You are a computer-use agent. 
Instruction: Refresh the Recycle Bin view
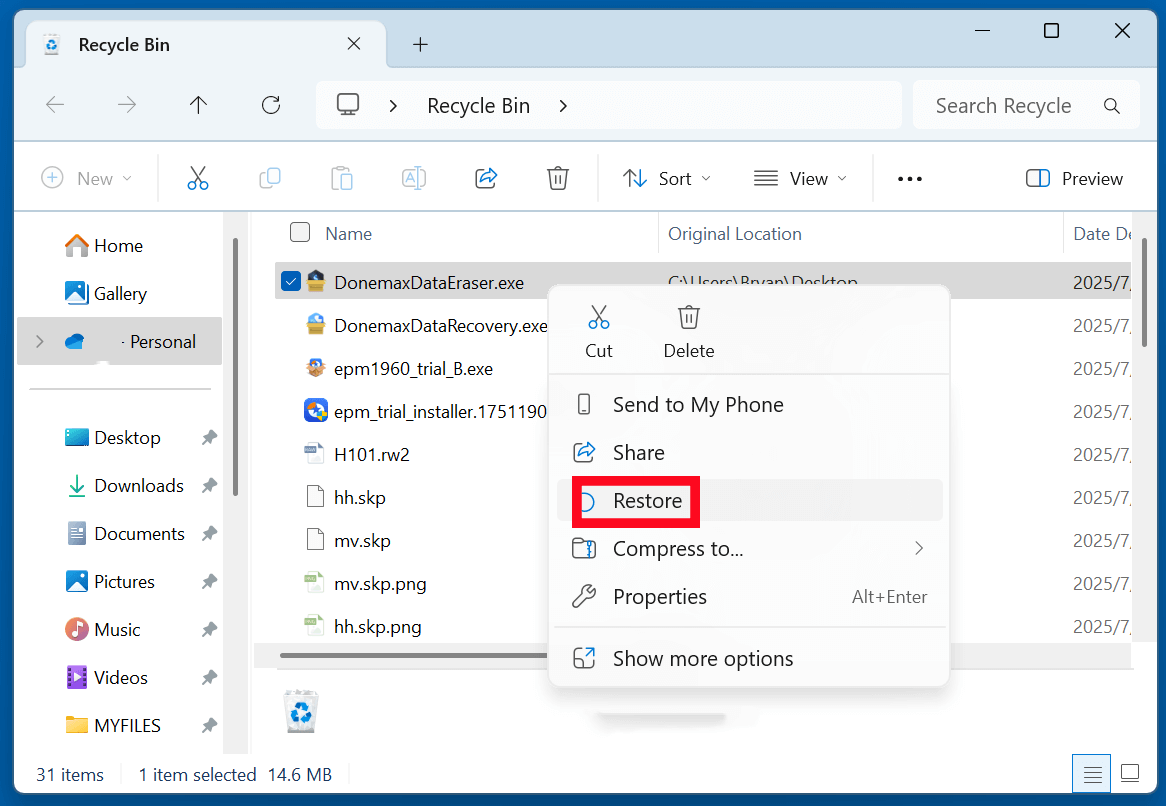270,104
